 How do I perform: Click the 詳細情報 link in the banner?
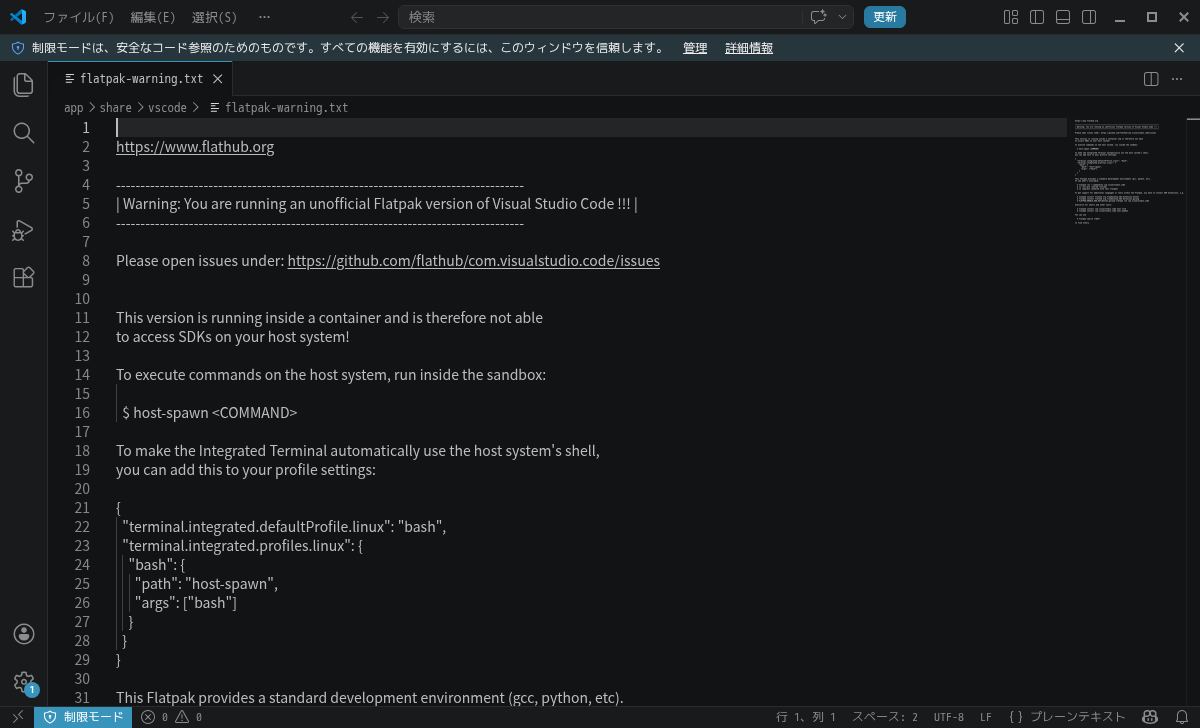click(749, 48)
